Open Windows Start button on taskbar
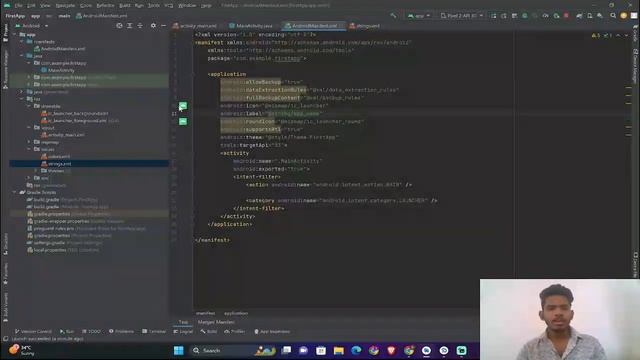The width and height of the screenshot is (640, 360). tap(178, 351)
